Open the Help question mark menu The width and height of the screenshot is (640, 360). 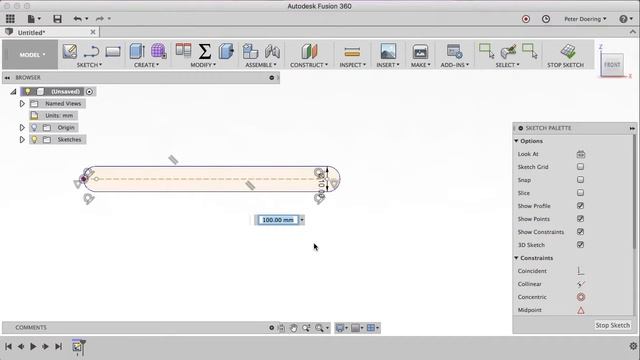(625, 19)
